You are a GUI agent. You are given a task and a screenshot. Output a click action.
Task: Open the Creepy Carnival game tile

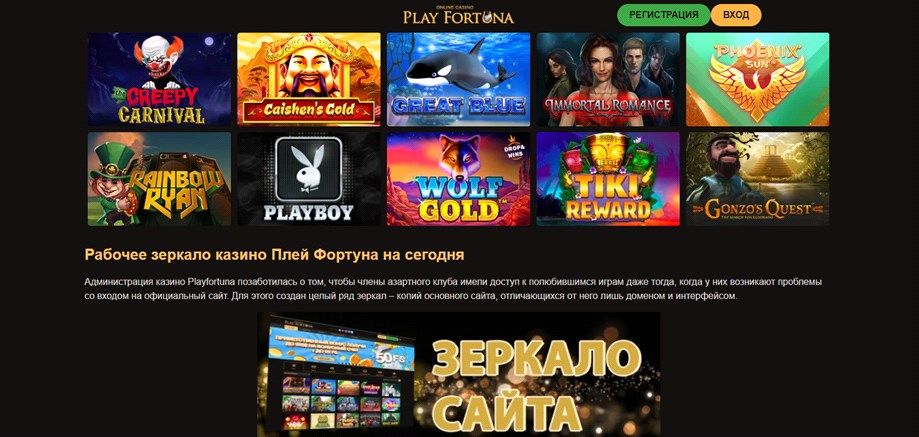pos(159,79)
